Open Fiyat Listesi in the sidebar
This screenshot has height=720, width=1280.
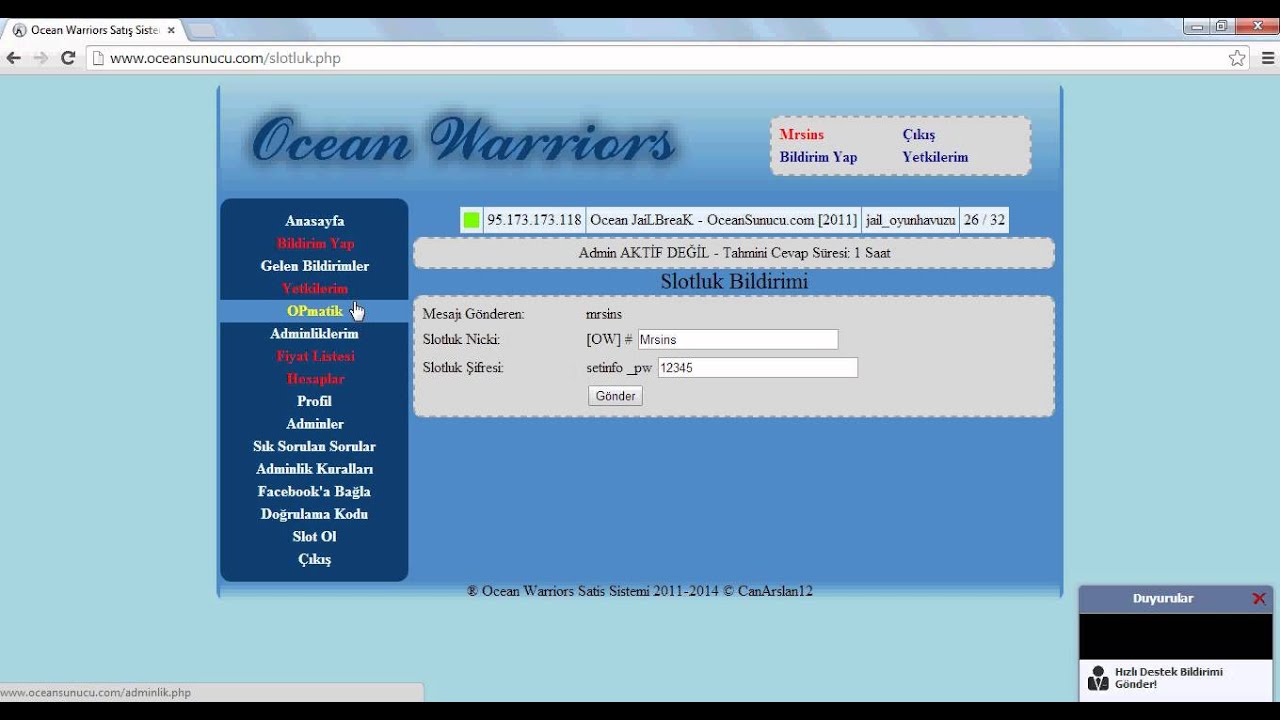coord(314,356)
